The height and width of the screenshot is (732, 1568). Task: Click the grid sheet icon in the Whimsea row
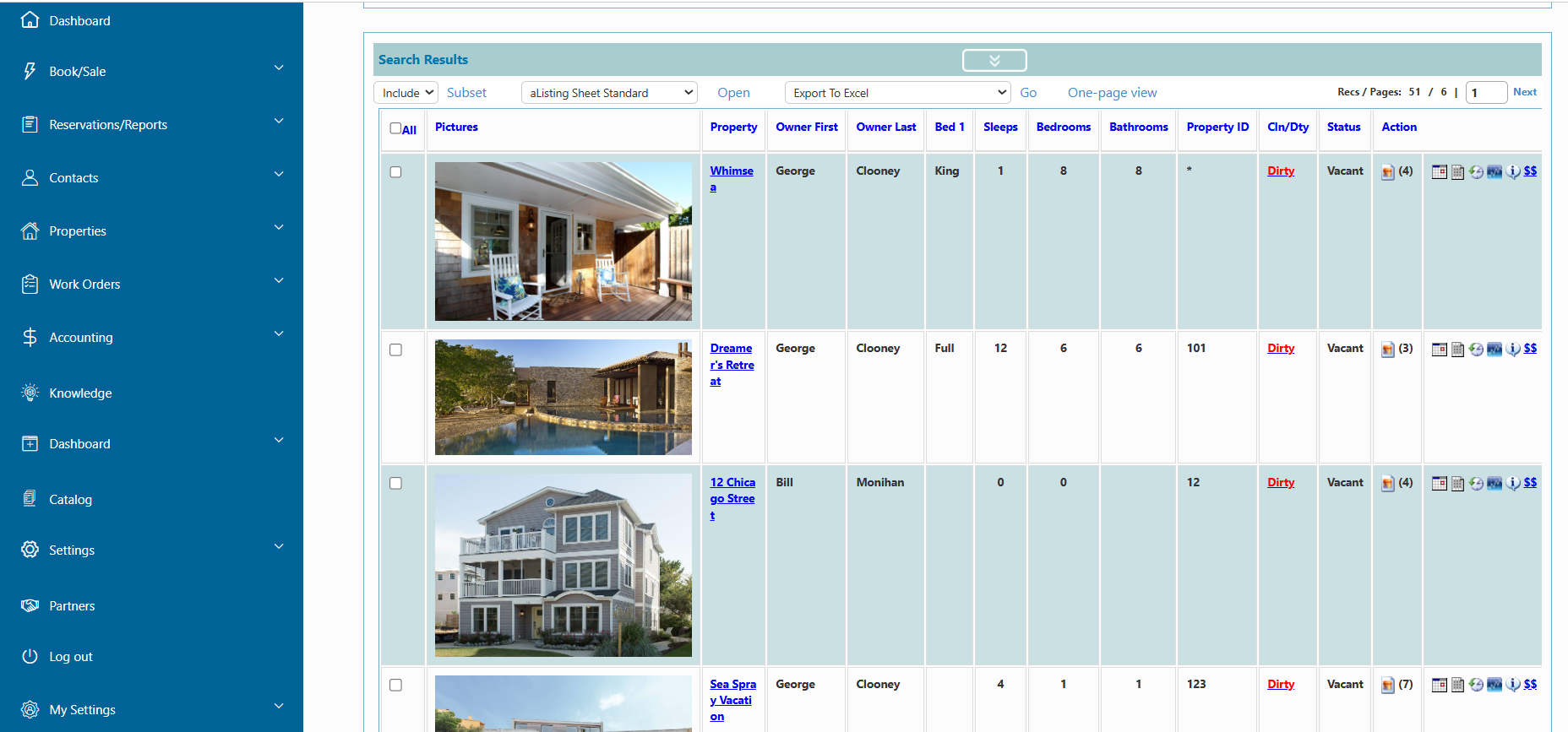click(1458, 172)
